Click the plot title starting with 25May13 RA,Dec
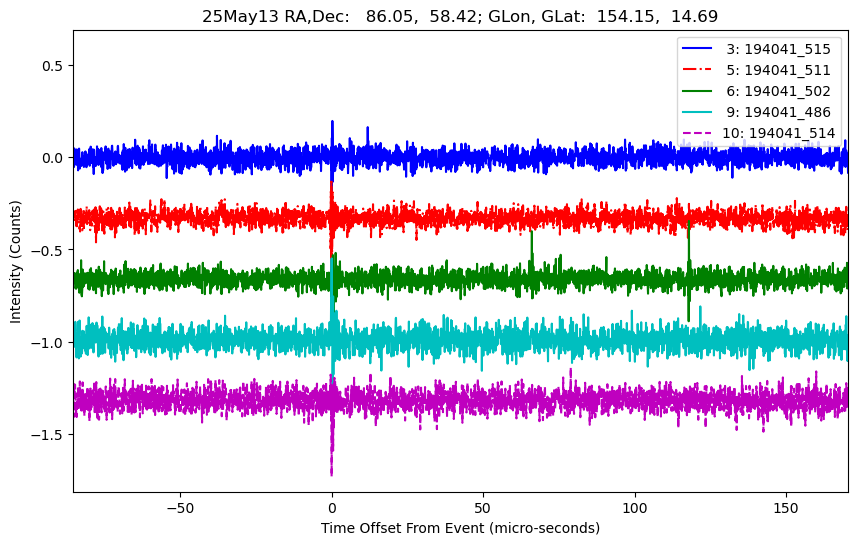 (x=460, y=16)
